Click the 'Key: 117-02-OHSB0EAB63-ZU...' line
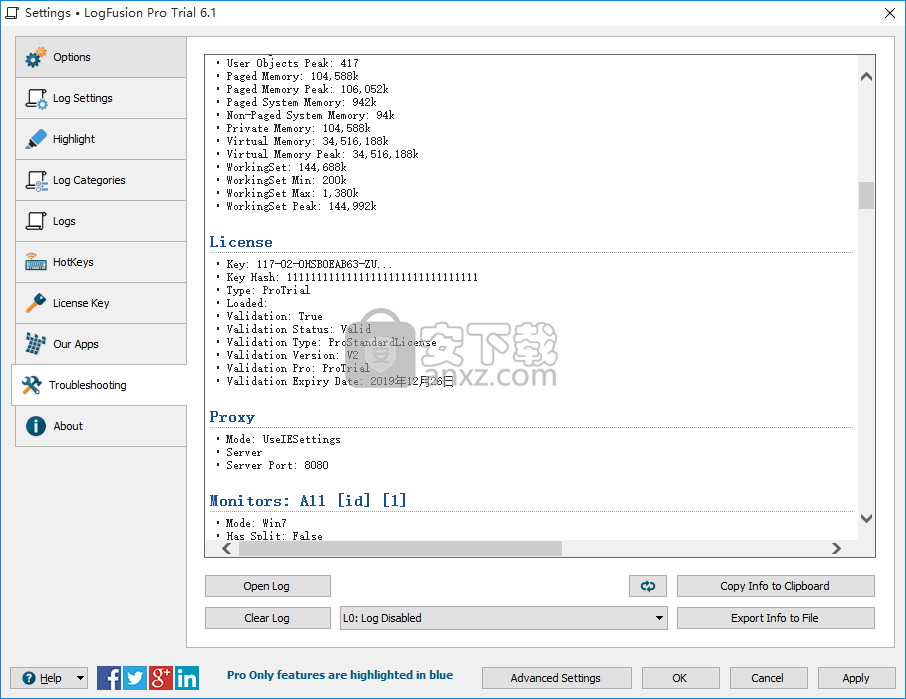 pos(309,264)
